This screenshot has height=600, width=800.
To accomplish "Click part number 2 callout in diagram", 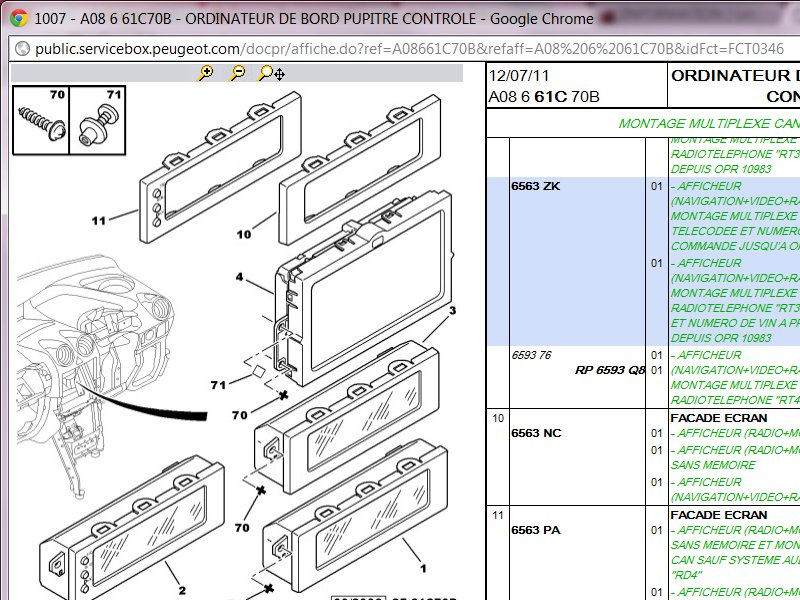I will pyautogui.click(x=182, y=590).
